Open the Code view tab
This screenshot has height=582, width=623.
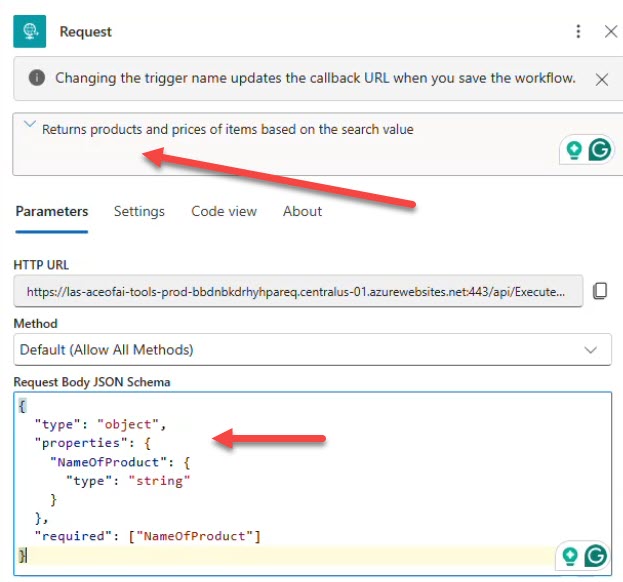(224, 211)
